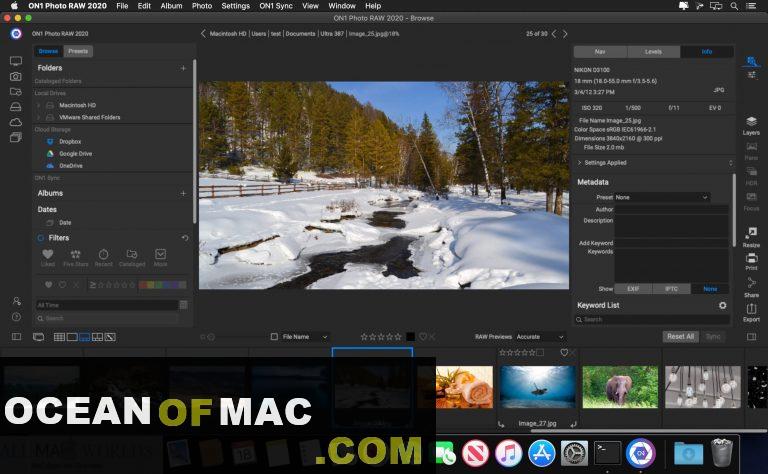This screenshot has height=474, width=768.
Task: Open RAW Previews Accurate dropdown
Action: point(540,336)
